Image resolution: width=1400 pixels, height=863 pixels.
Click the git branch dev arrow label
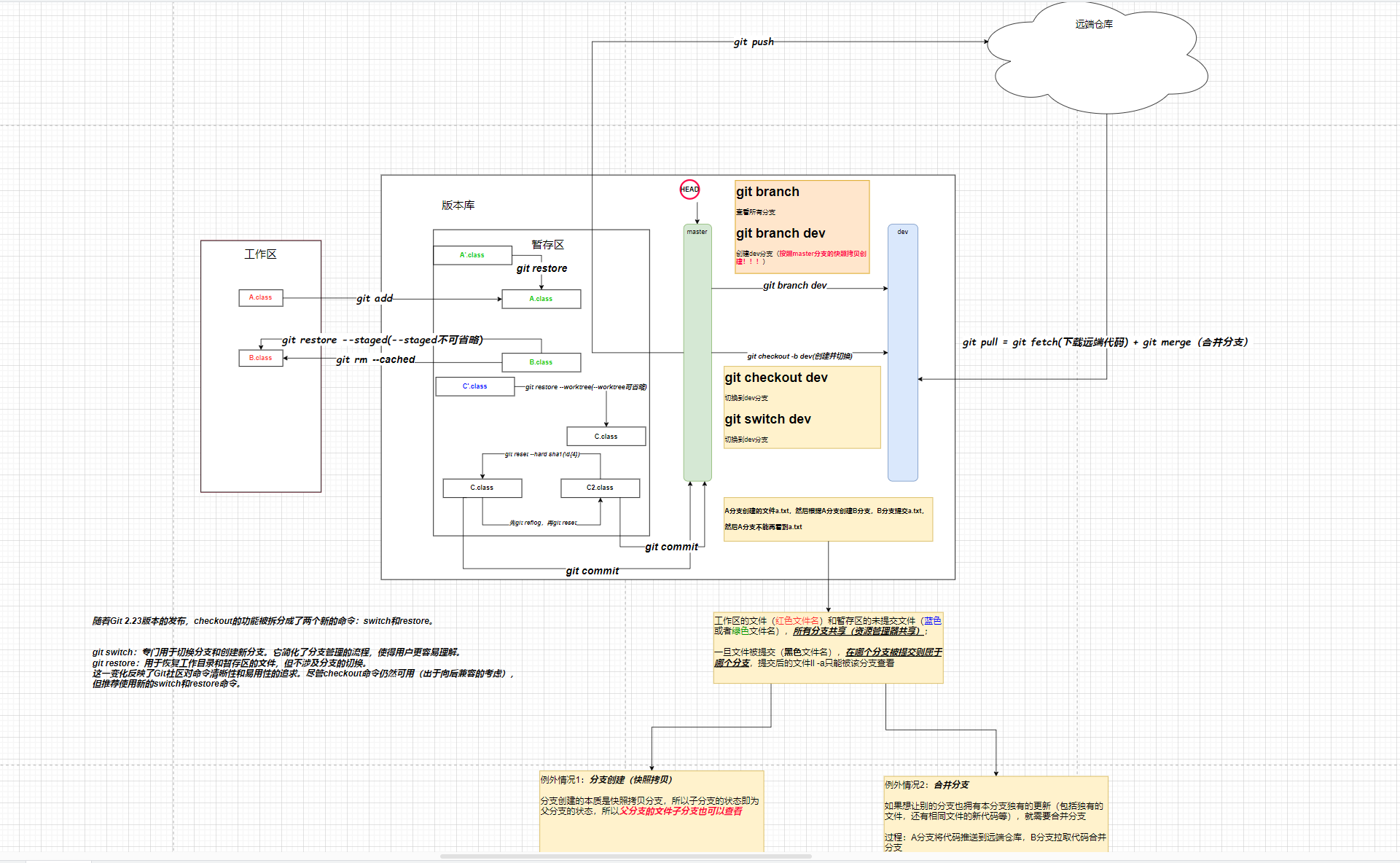(794, 286)
